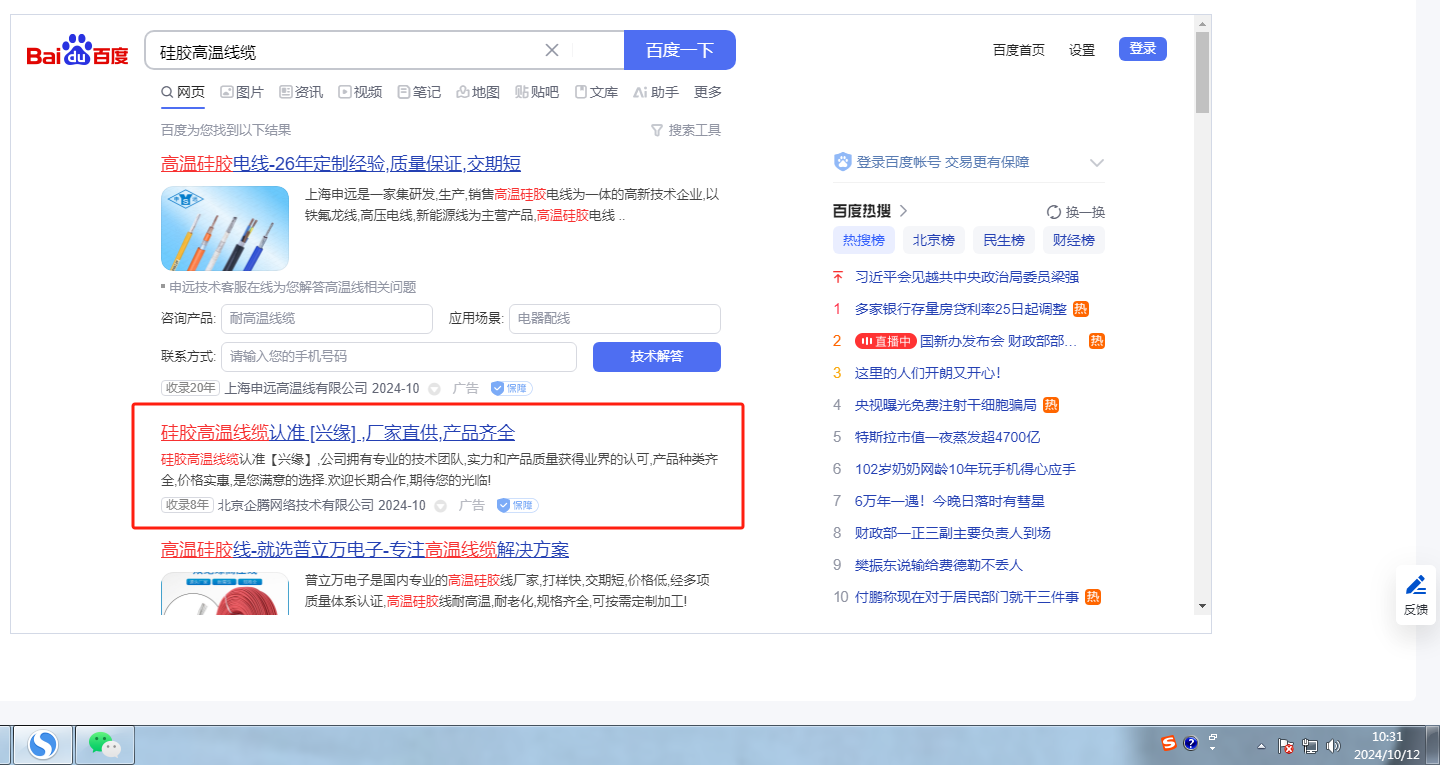Open the 硅胶高温线缆认准兴缘 result link

click(x=338, y=433)
